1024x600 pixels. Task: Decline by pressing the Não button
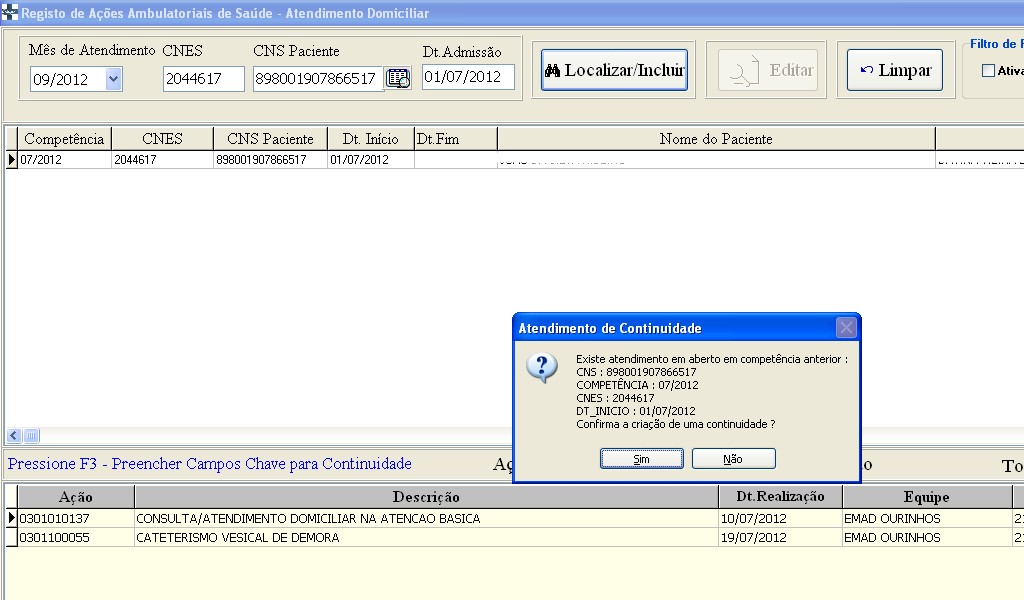(733, 459)
